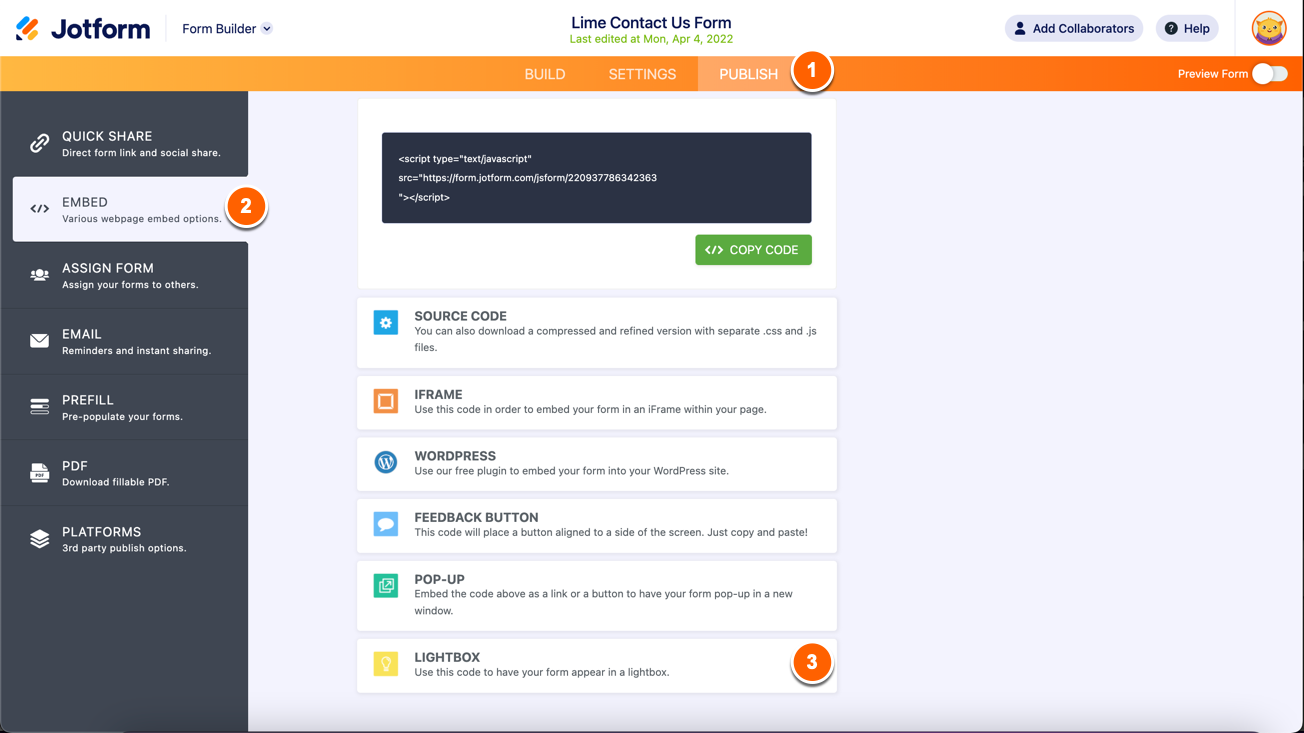Open the WordPress embed option
Viewport: 1304px width, 733px height.
[x=597, y=463]
